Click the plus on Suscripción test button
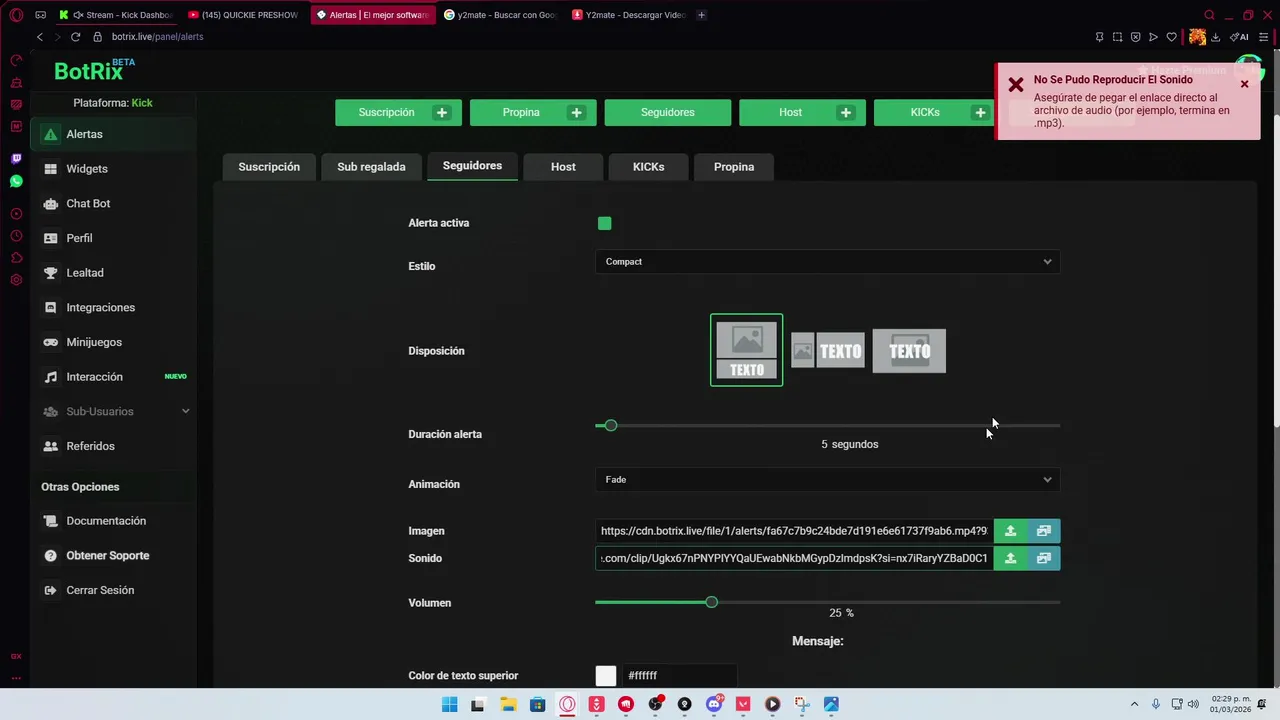1280x720 pixels. pyautogui.click(x=441, y=113)
